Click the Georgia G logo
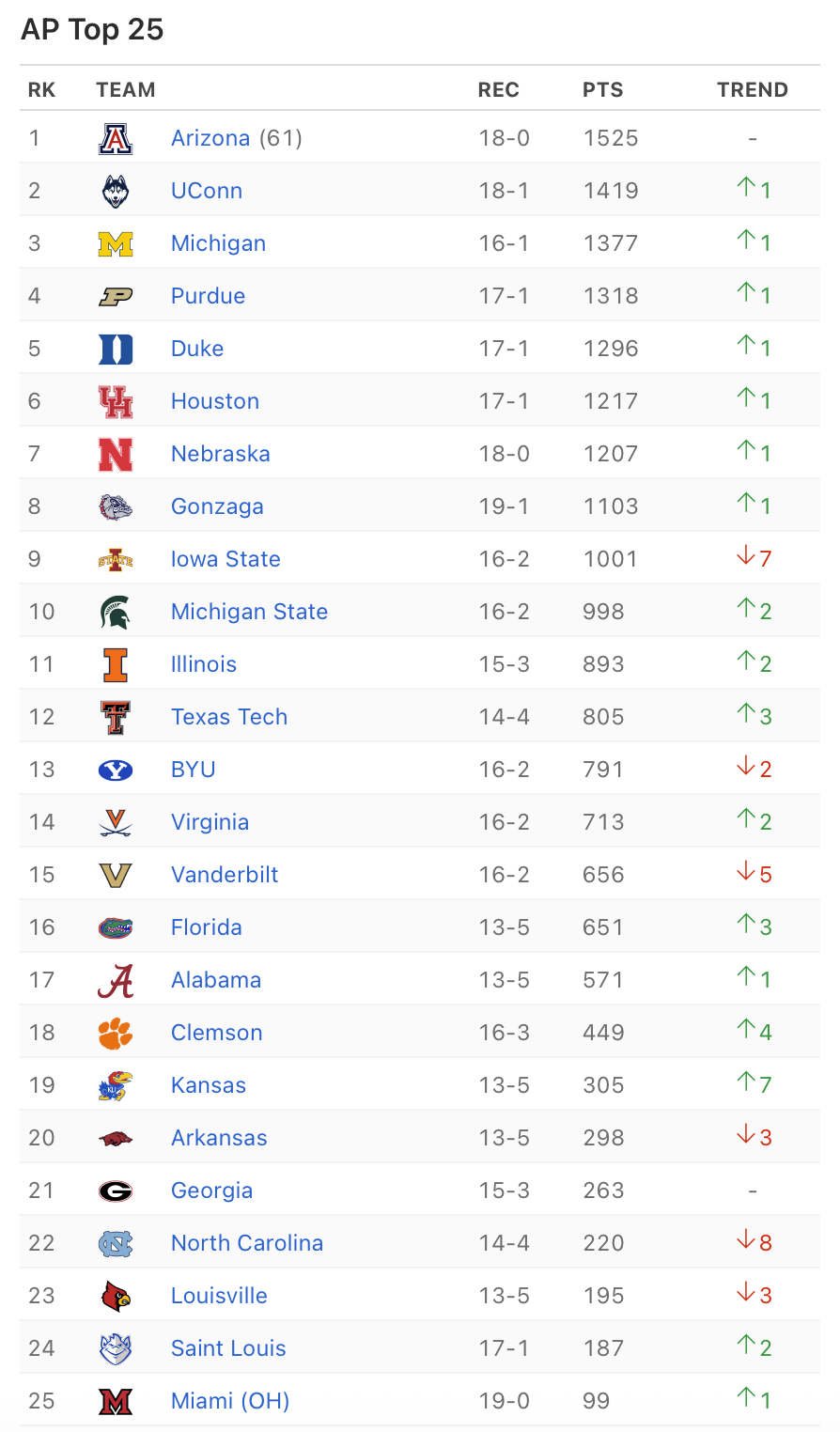 point(116,1191)
